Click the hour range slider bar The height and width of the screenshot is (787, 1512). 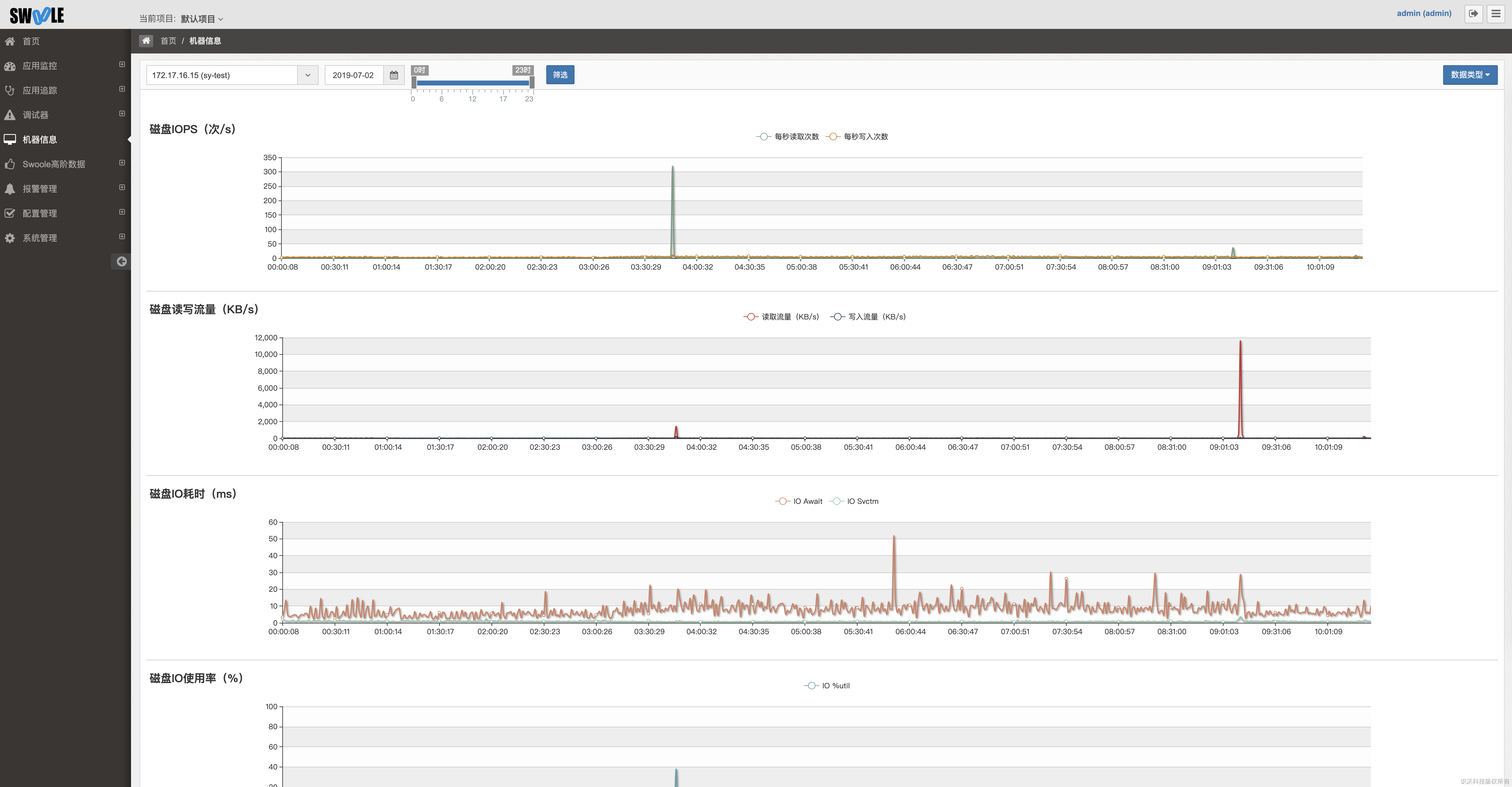(x=472, y=83)
